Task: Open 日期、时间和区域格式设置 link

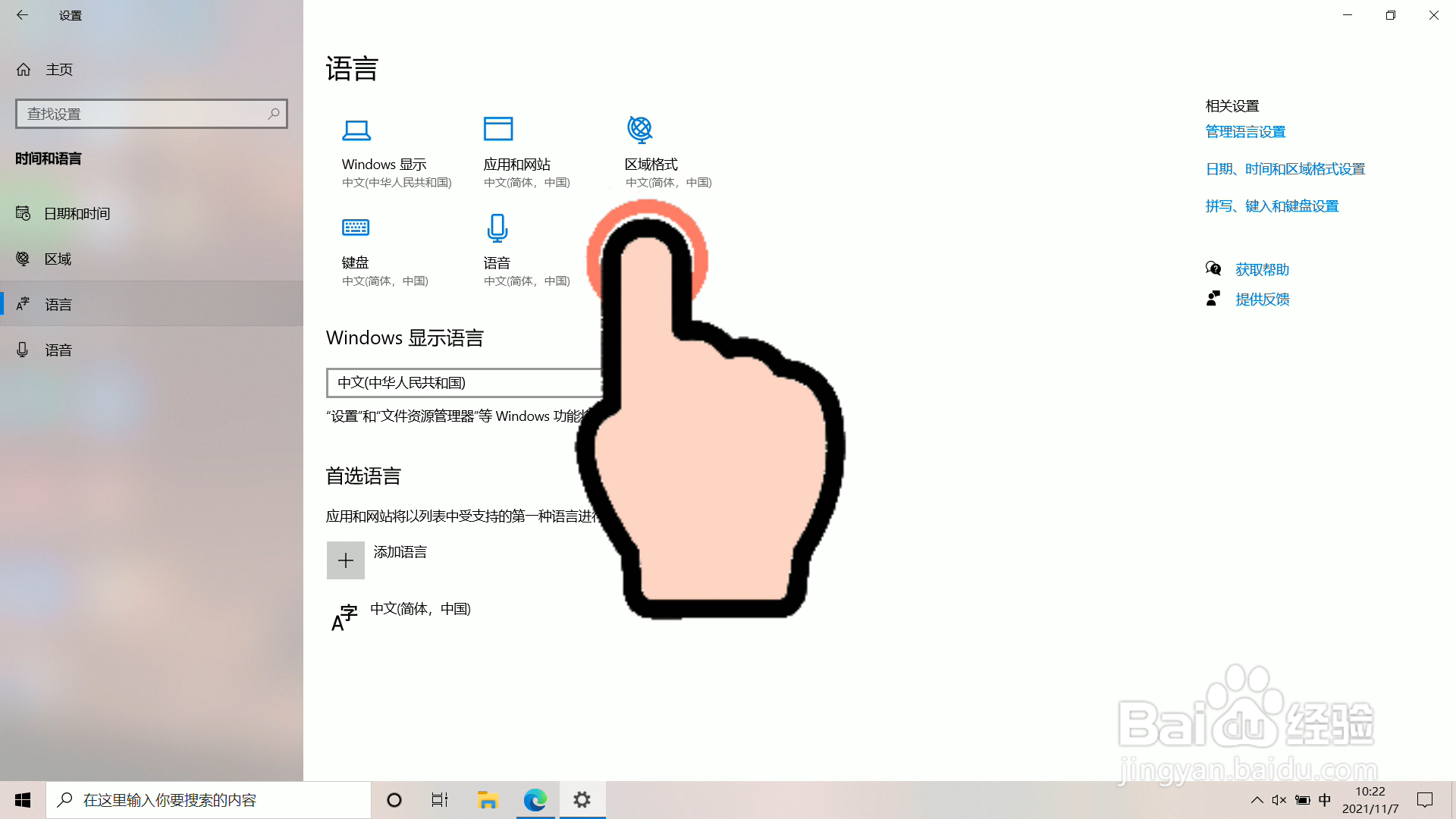Action: [x=1285, y=169]
